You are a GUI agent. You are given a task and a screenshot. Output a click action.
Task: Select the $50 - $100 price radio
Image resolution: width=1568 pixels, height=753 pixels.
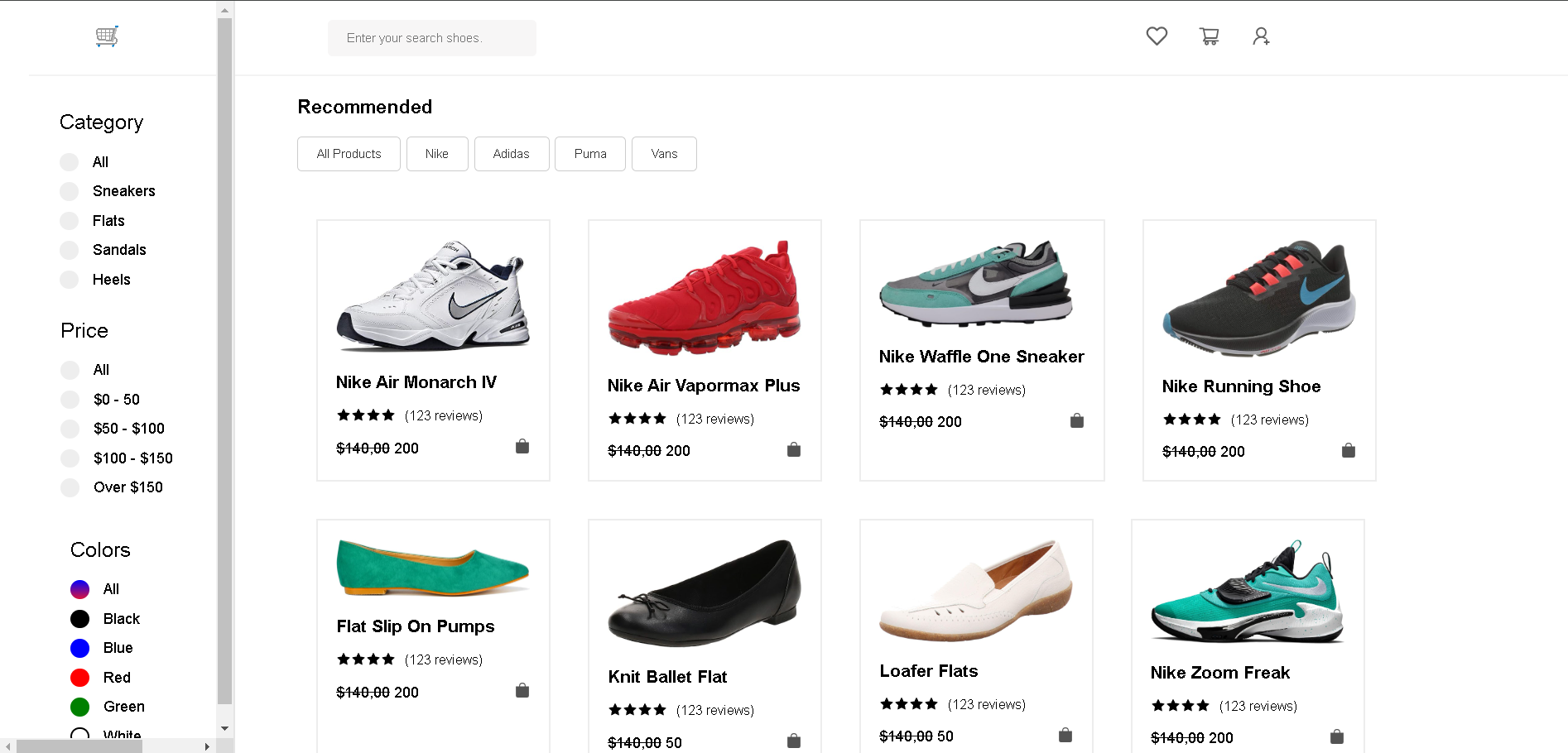coord(70,429)
